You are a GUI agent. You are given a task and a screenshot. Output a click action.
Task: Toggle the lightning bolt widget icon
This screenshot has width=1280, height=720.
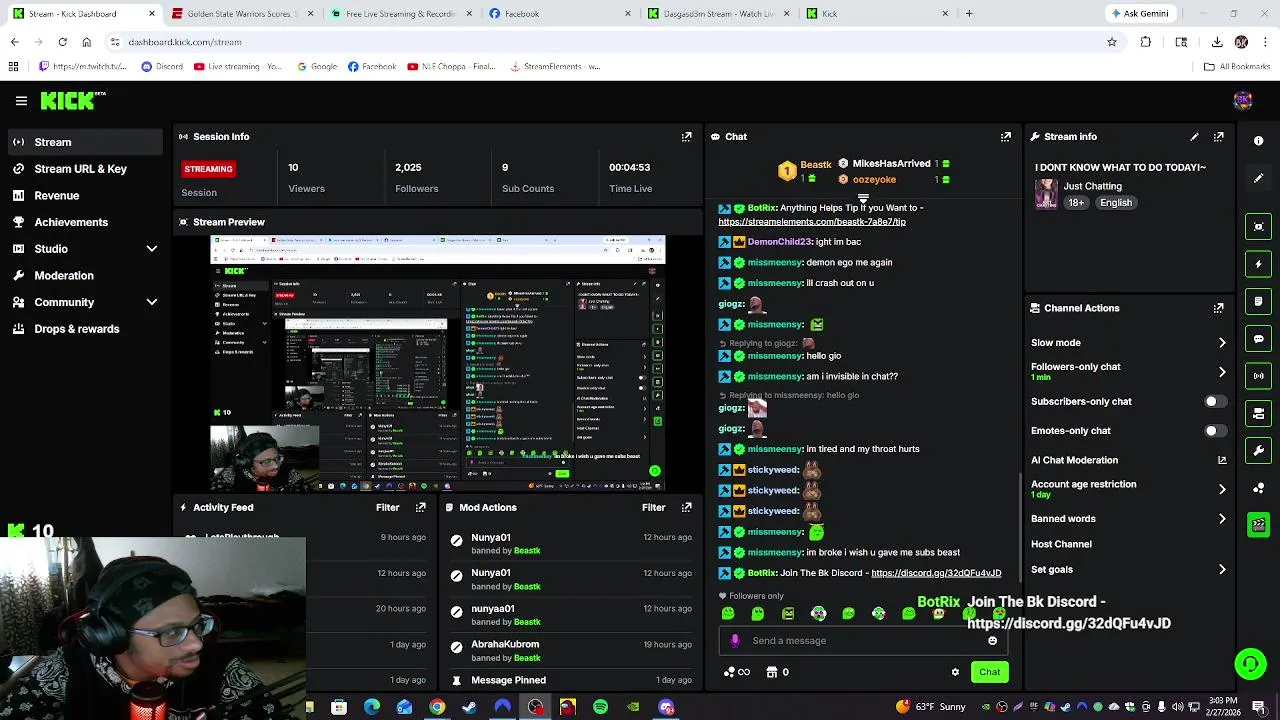click(1259, 264)
